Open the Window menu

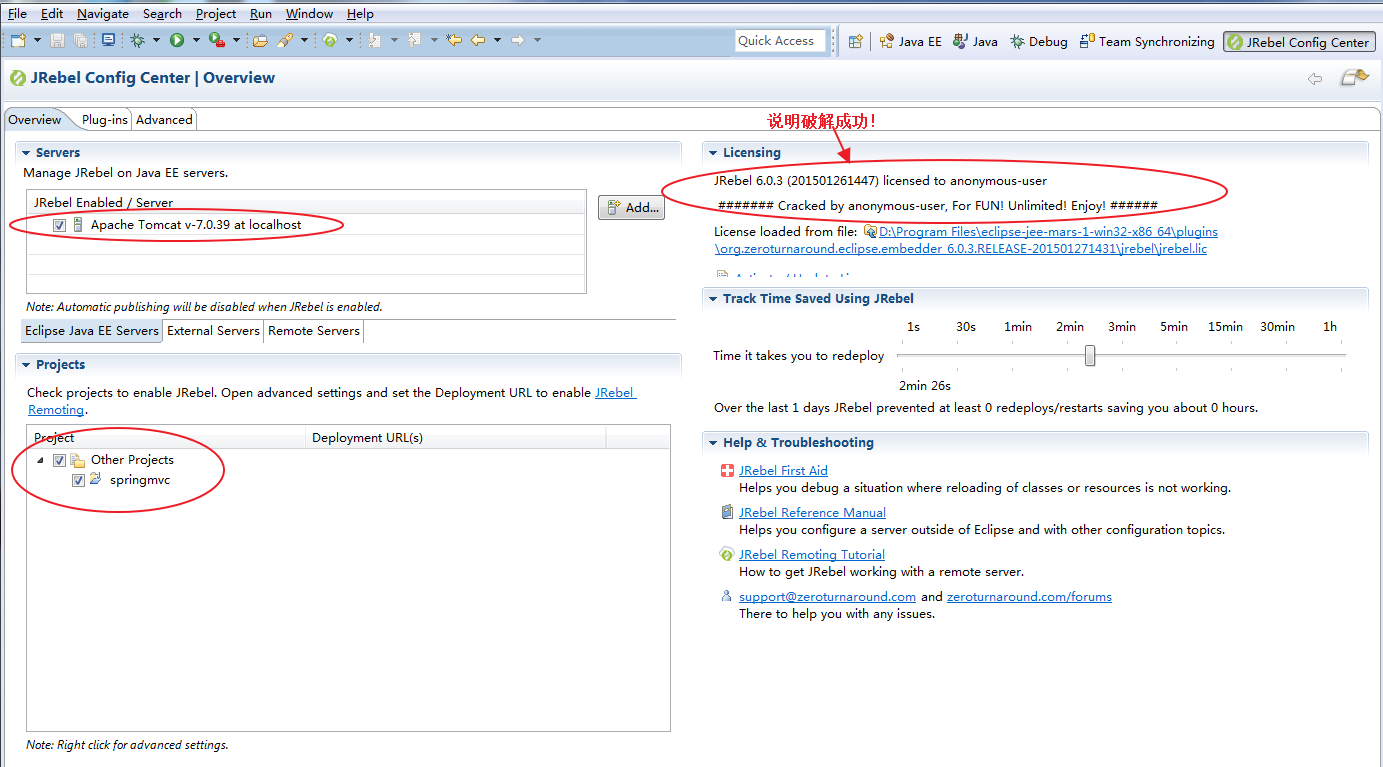tap(309, 14)
